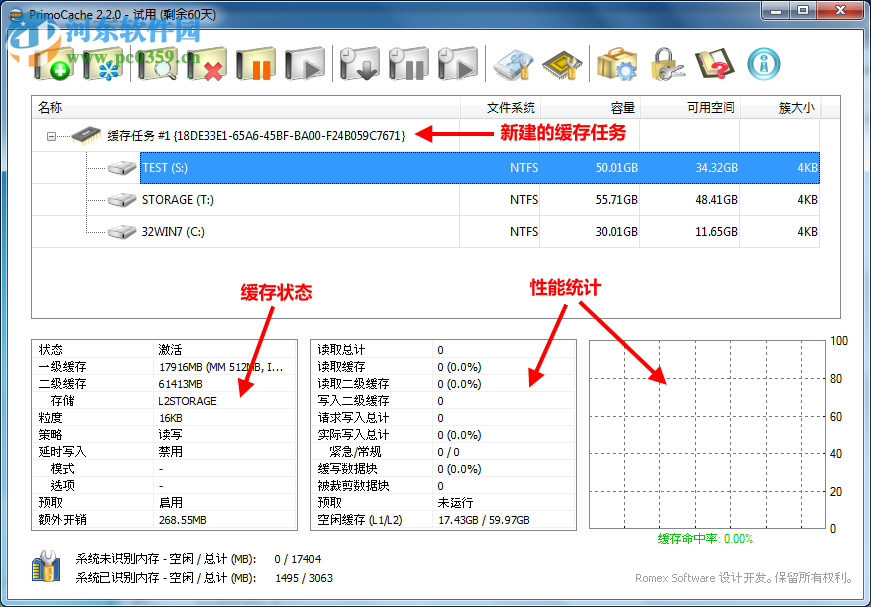
Task: Open the program options gear icon
Action: (x=616, y=62)
